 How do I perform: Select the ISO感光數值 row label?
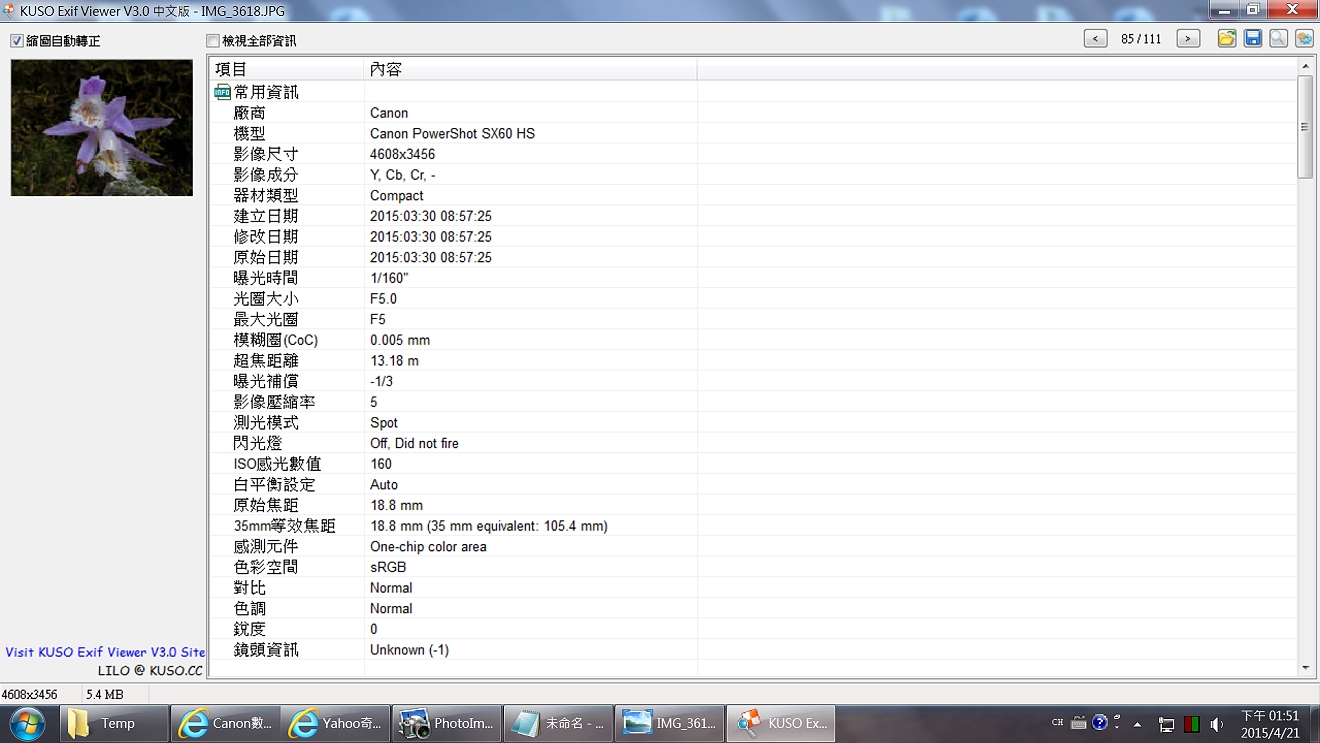coord(277,464)
